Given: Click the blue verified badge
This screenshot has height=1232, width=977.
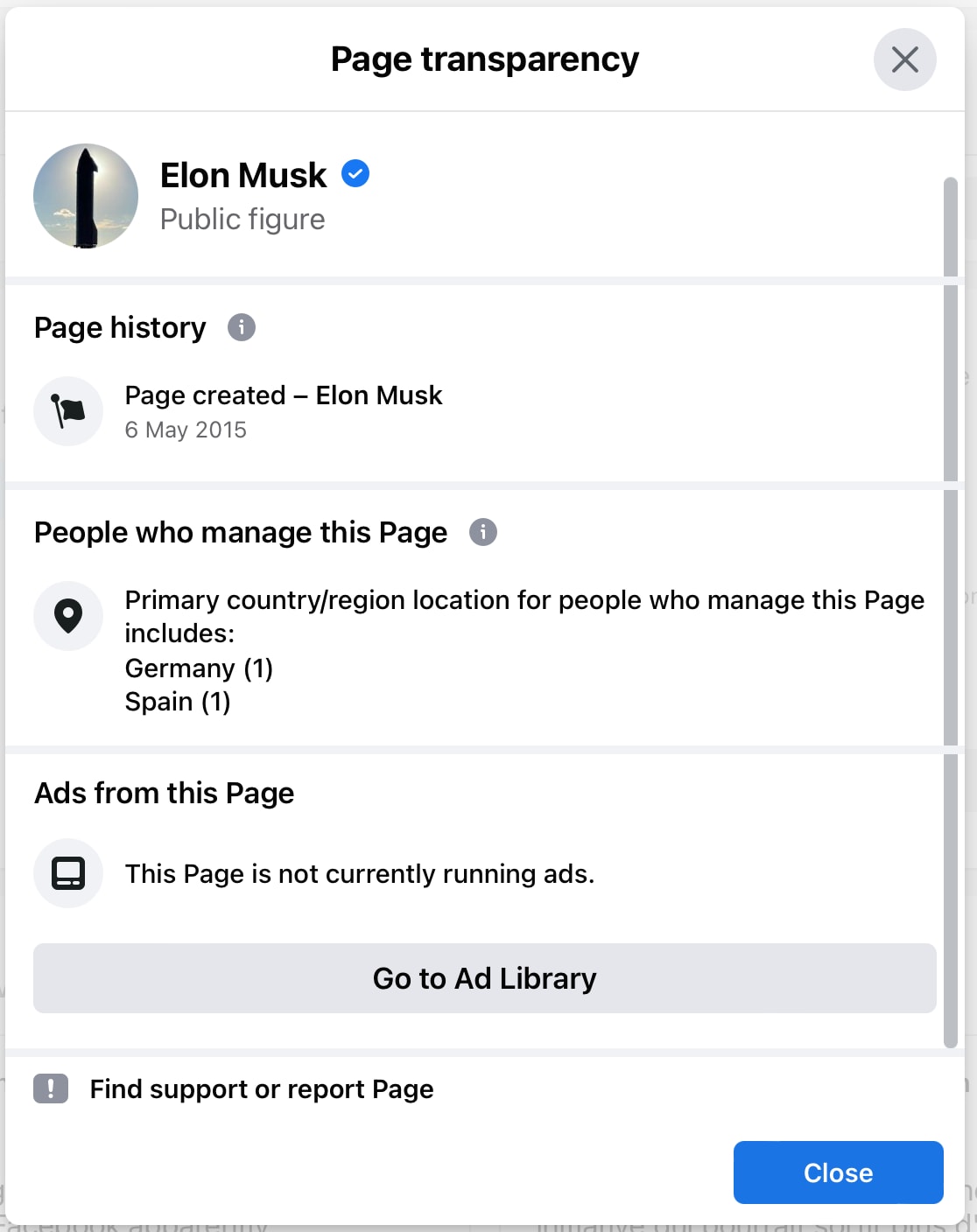Looking at the screenshot, I should (355, 174).
